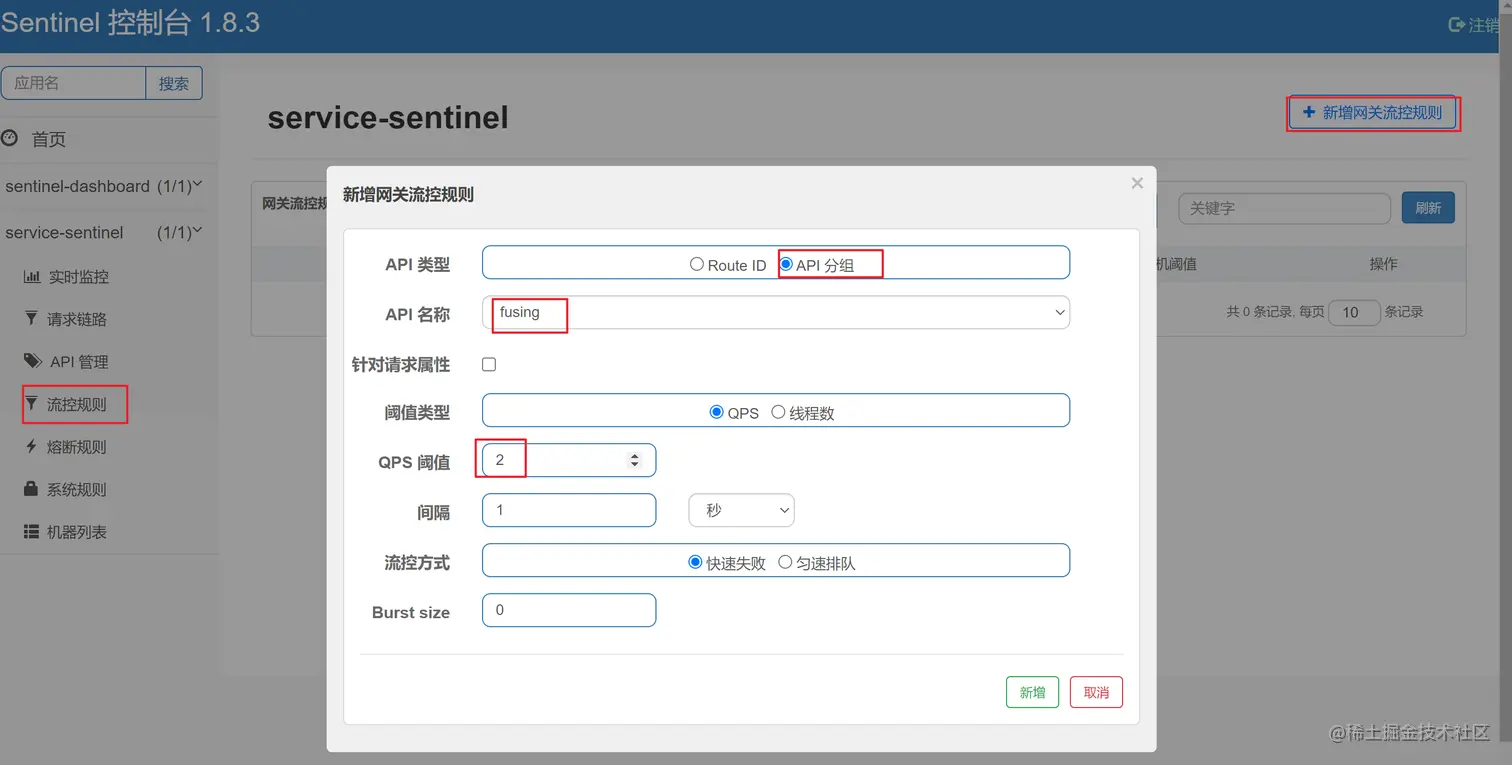Select 快速失败 flow control mode
Image resolution: width=1512 pixels, height=765 pixels.
tap(696, 562)
